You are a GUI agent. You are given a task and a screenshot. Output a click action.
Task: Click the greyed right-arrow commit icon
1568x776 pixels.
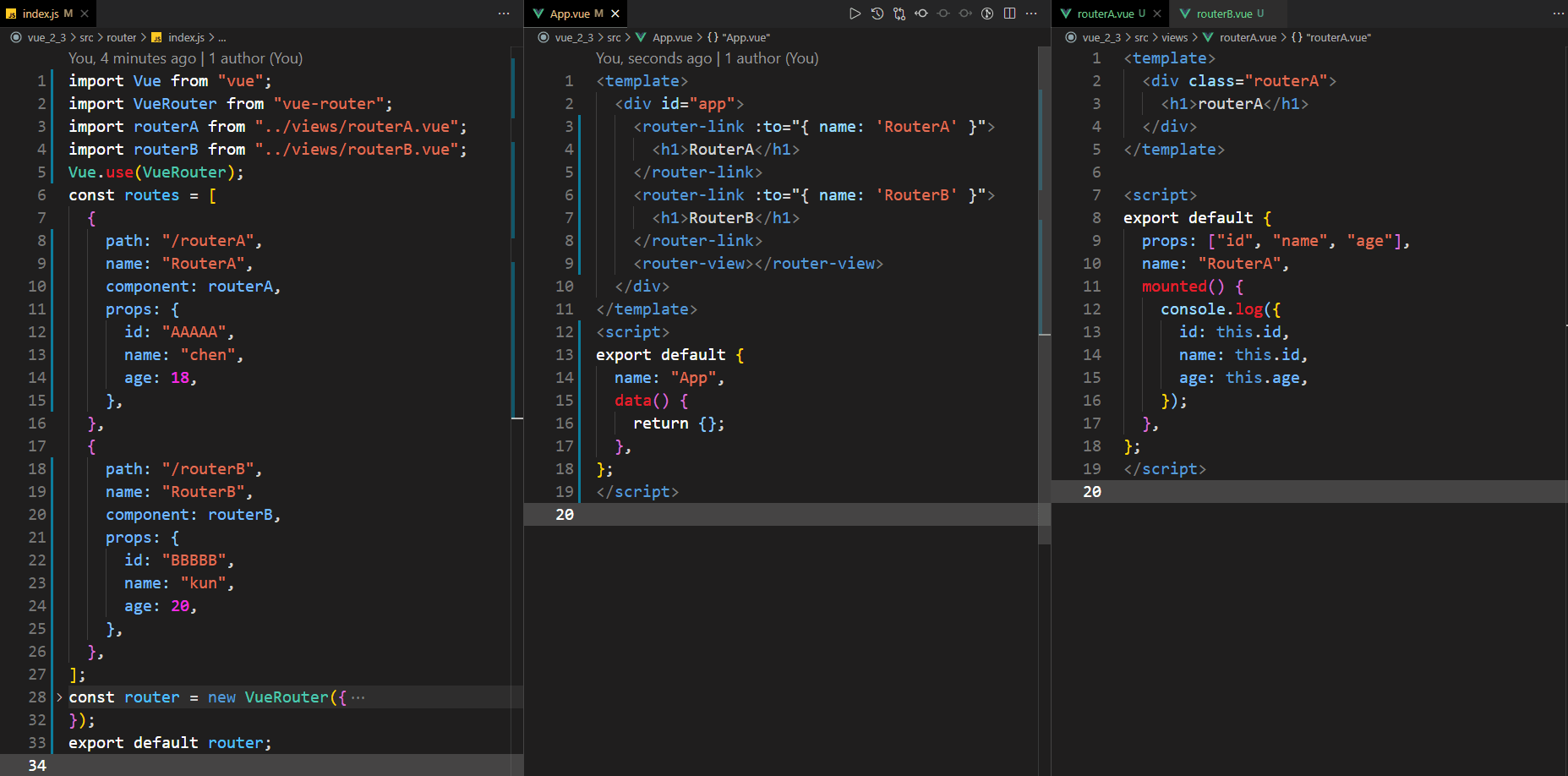click(x=965, y=14)
